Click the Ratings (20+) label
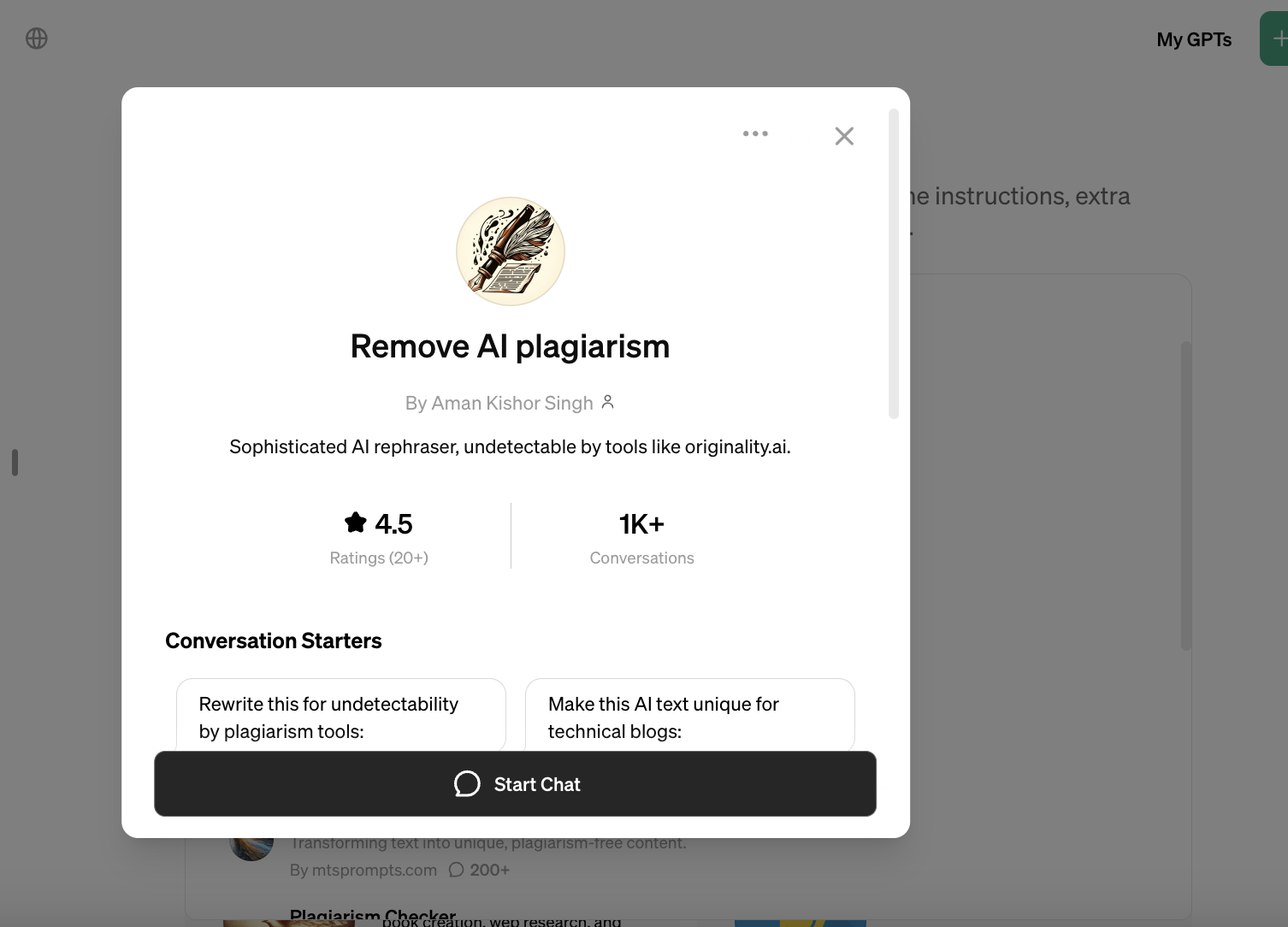Viewport: 1288px width, 927px height. point(379,558)
